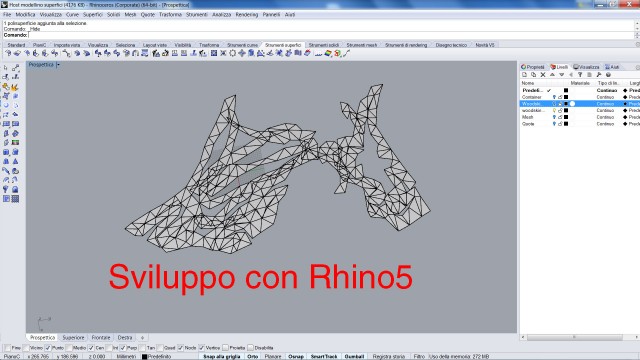Click the light bulb icon in left sidebar
640x360 pixels.
6,189
